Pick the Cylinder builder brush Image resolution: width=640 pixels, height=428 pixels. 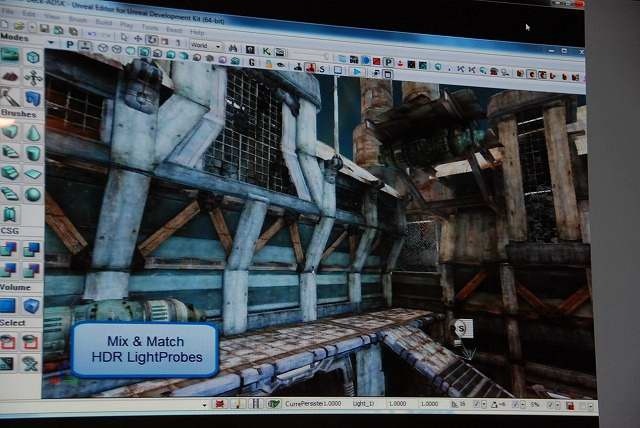tap(33, 153)
